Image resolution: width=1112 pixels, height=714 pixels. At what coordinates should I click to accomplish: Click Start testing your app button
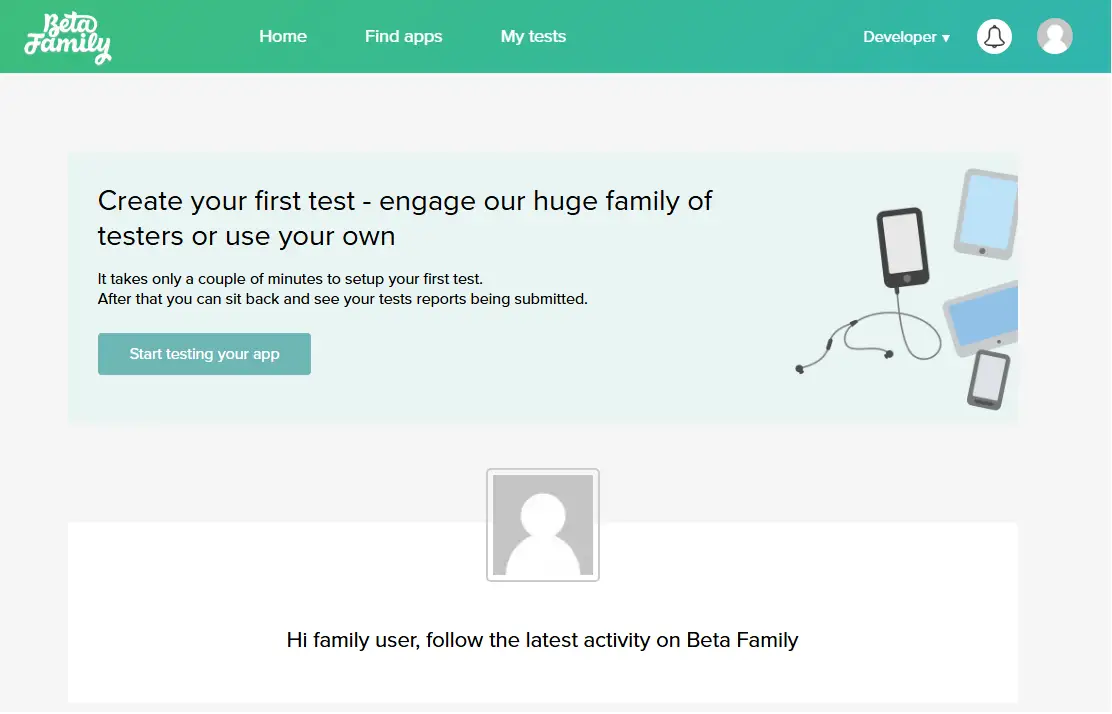204,354
